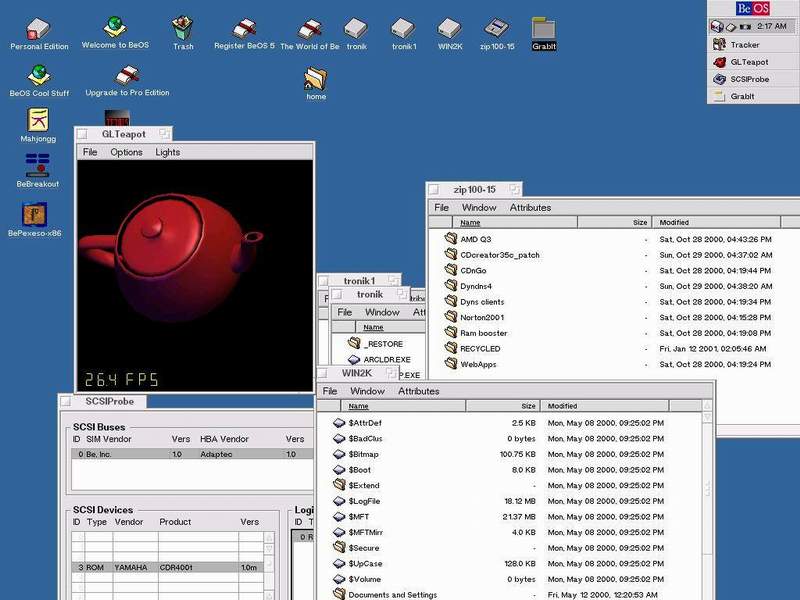
Task: Open Attributes menu in WIN2K window
Action: (418, 391)
